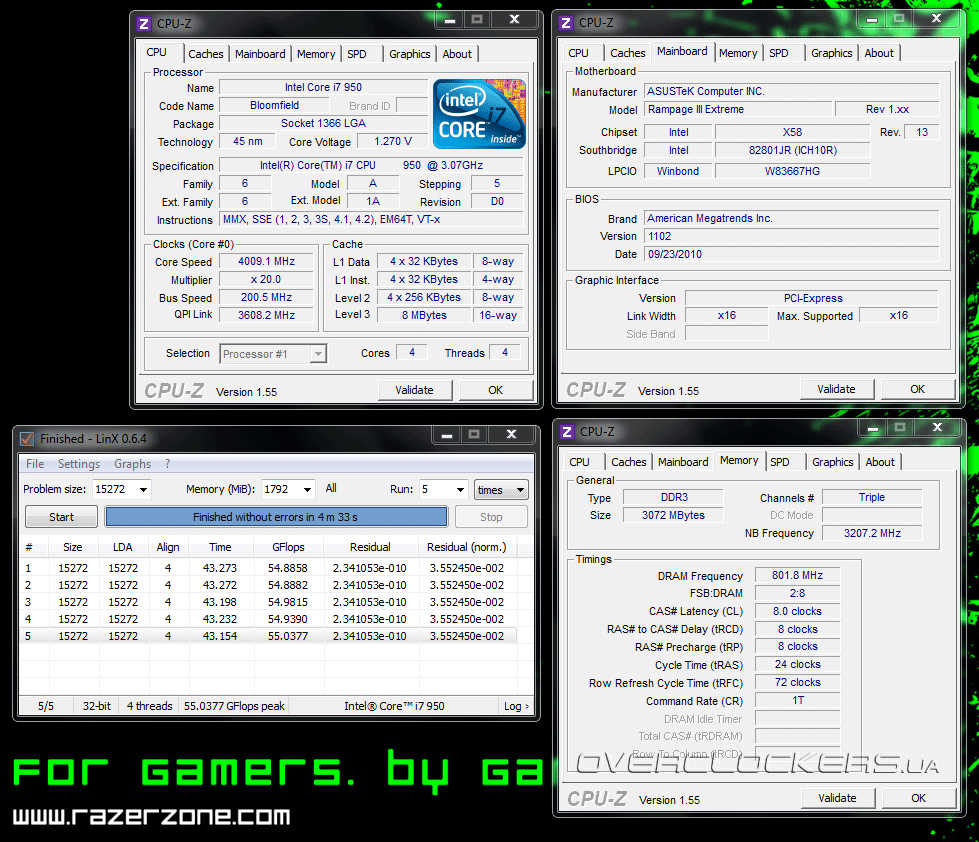Image resolution: width=979 pixels, height=842 pixels.
Task: Open Graphics tab in CPU-Z processor window
Action: point(410,54)
